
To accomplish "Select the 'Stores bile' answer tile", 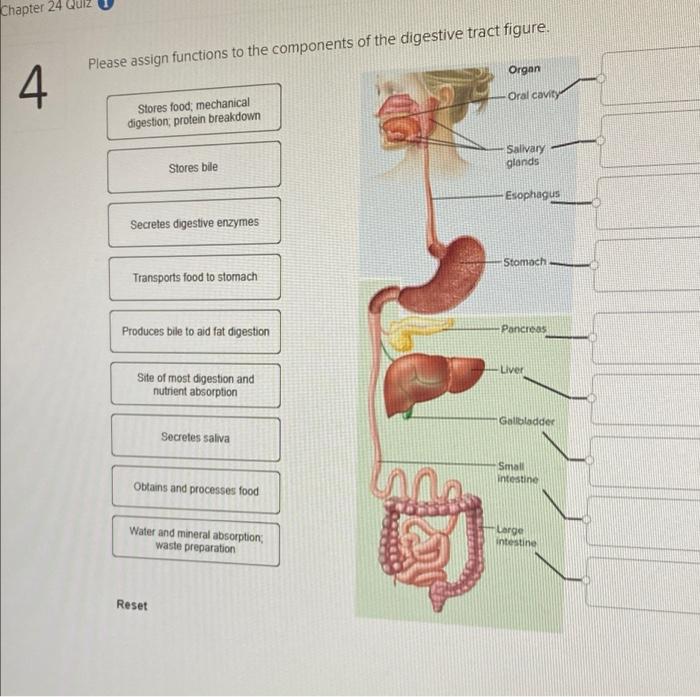I will pos(194,167).
